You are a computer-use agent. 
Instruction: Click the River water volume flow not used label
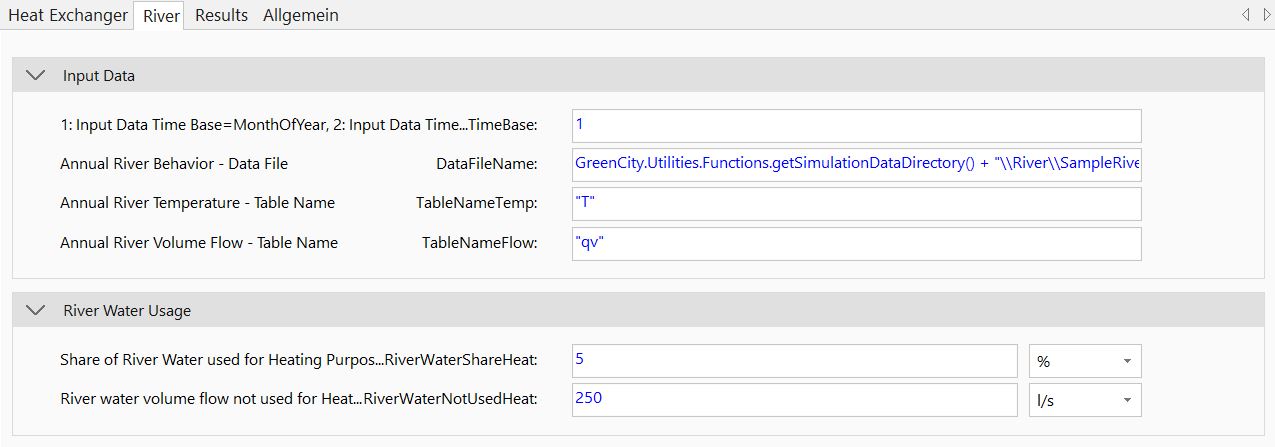(298, 399)
